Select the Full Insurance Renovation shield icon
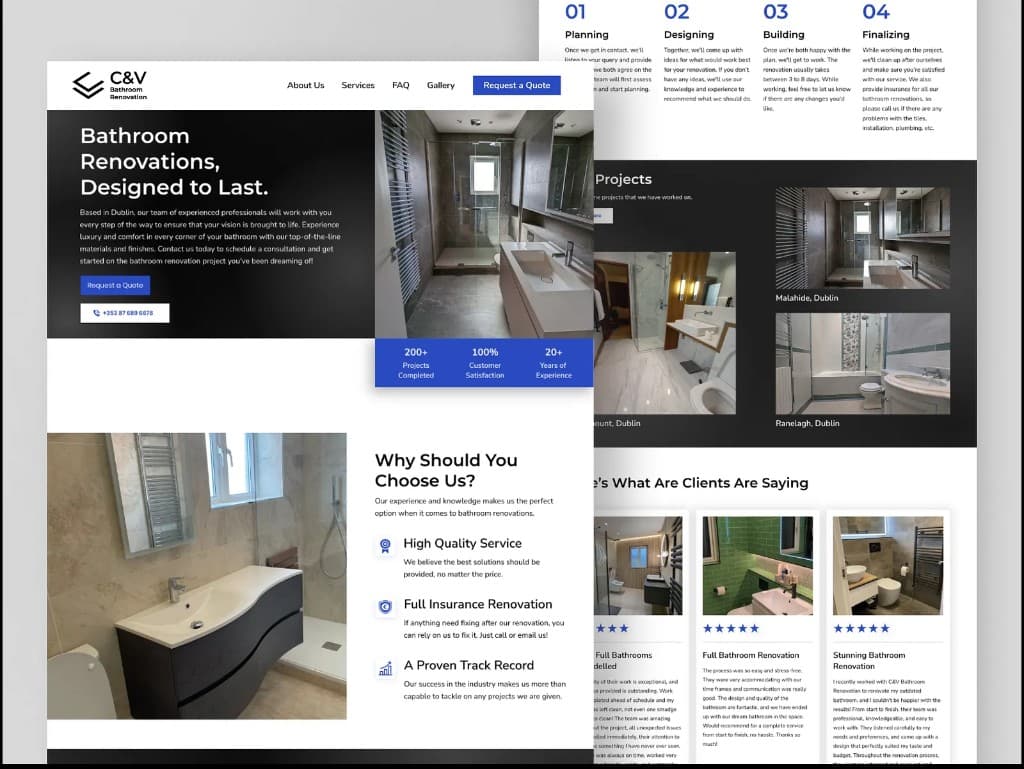This screenshot has width=1024, height=769. (384, 607)
